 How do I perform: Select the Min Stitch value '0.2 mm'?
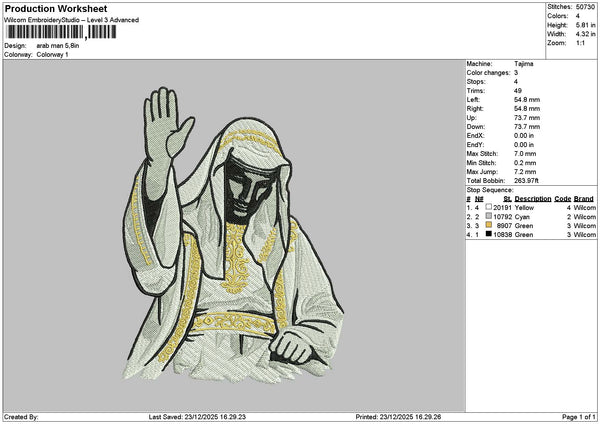(x=525, y=163)
